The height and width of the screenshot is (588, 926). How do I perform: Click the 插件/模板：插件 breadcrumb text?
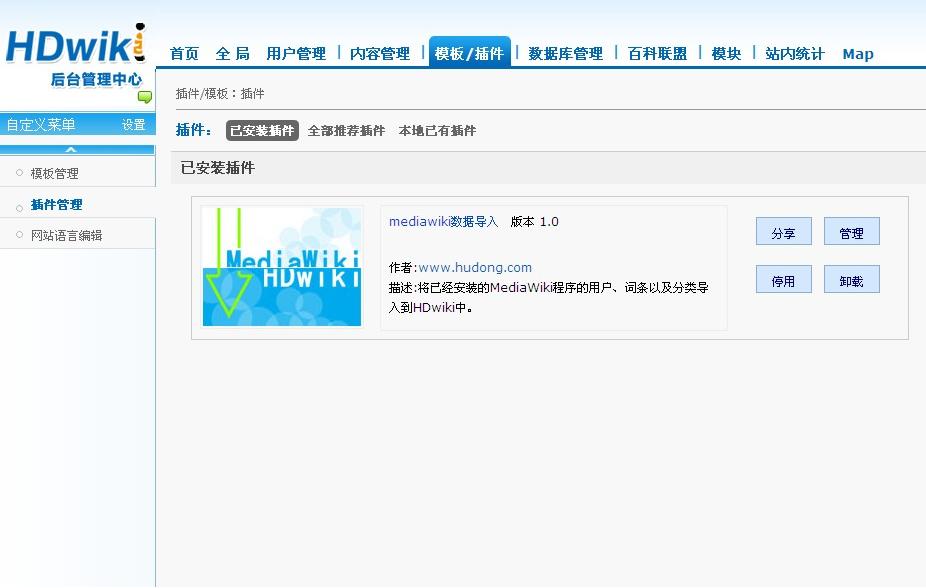(x=220, y=93)
